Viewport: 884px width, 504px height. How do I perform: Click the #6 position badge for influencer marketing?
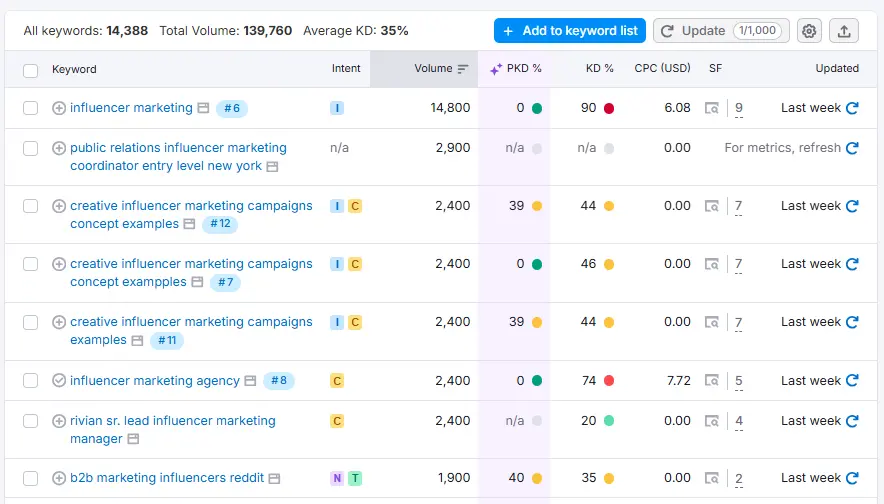coord(232,108)
